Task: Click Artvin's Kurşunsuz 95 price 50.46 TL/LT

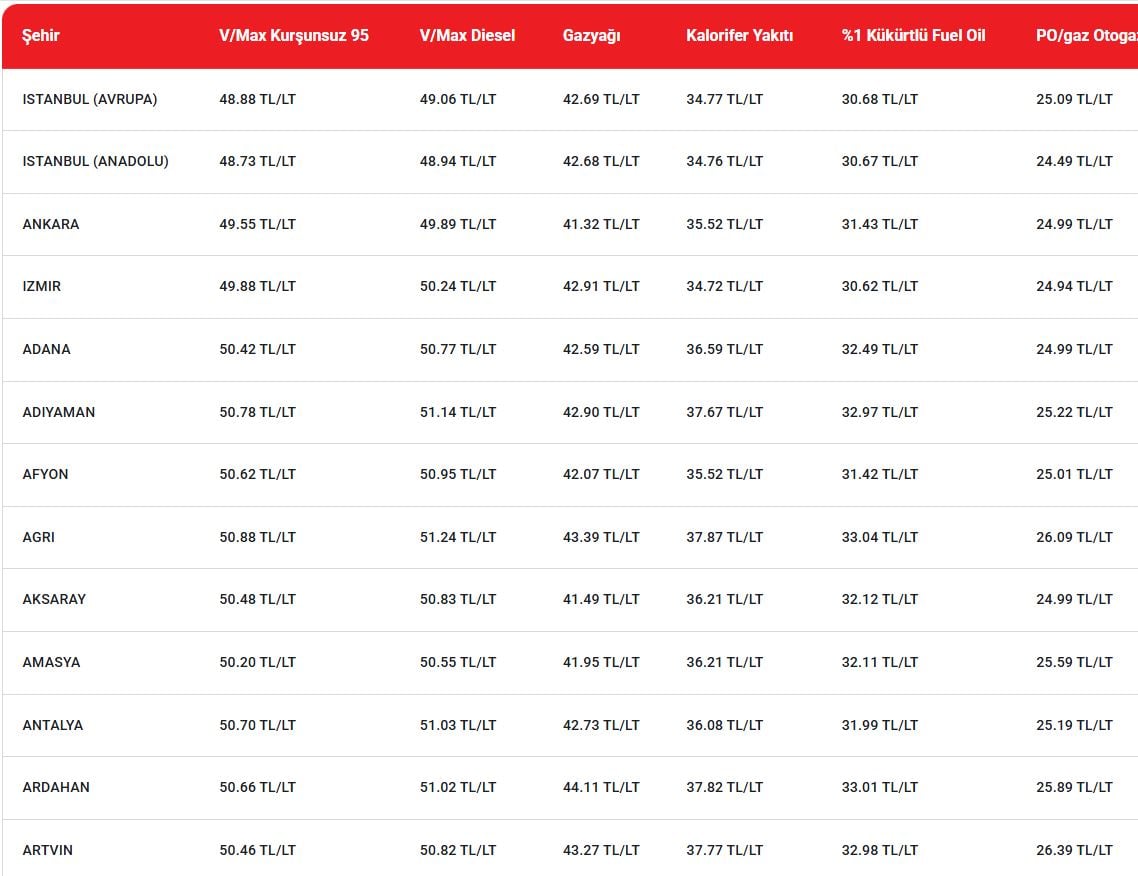Action: [x=258, y=850]
